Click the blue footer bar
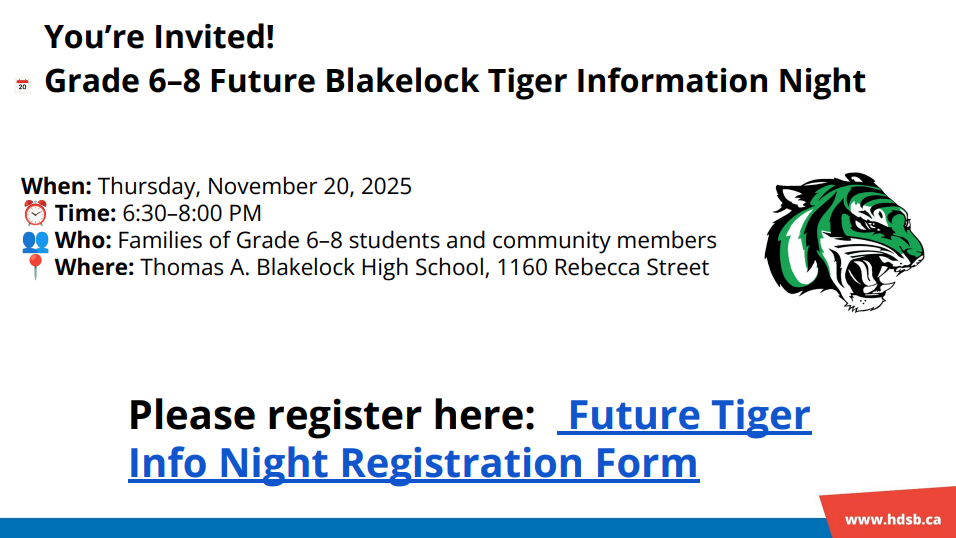Viewport: 956px width, 538px height. (x=400, y=528)
